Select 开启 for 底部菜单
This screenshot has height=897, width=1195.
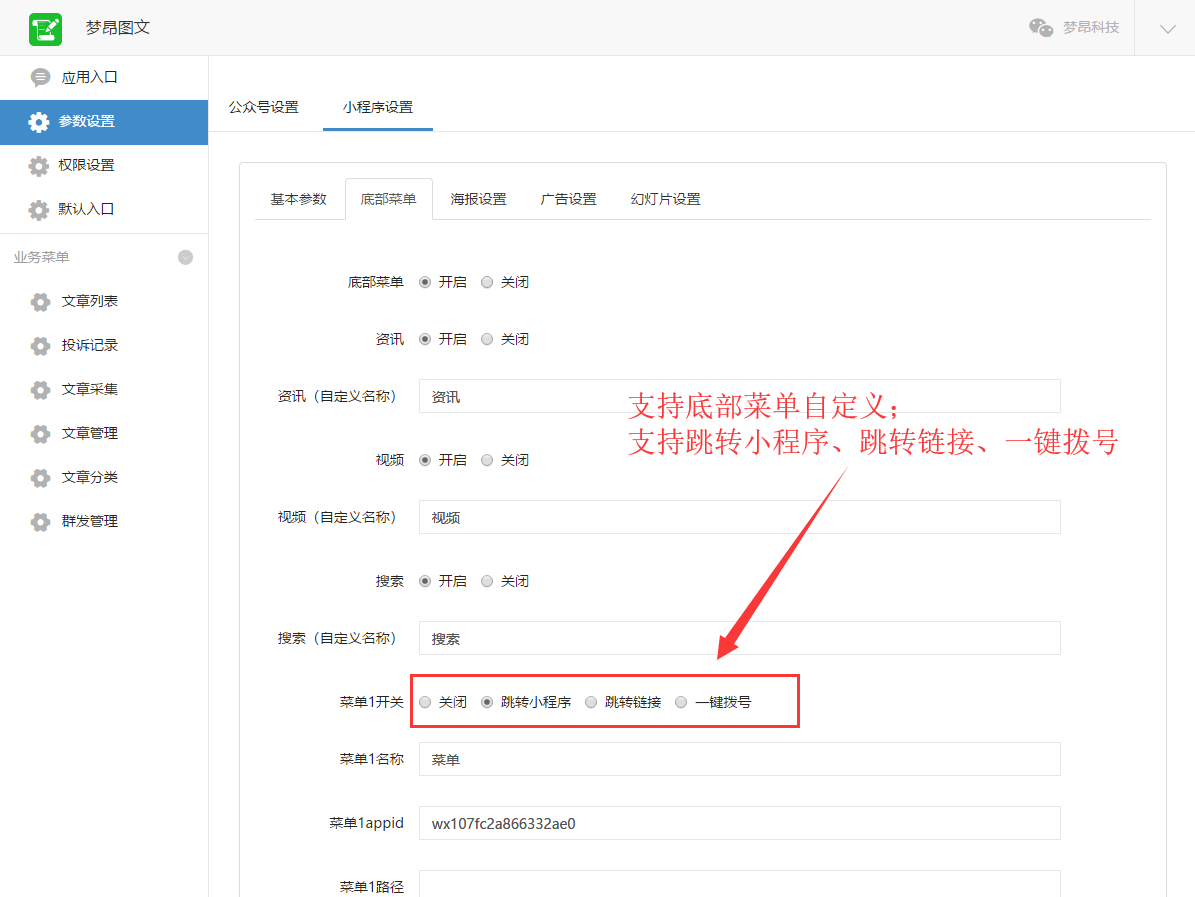(425, 282)
